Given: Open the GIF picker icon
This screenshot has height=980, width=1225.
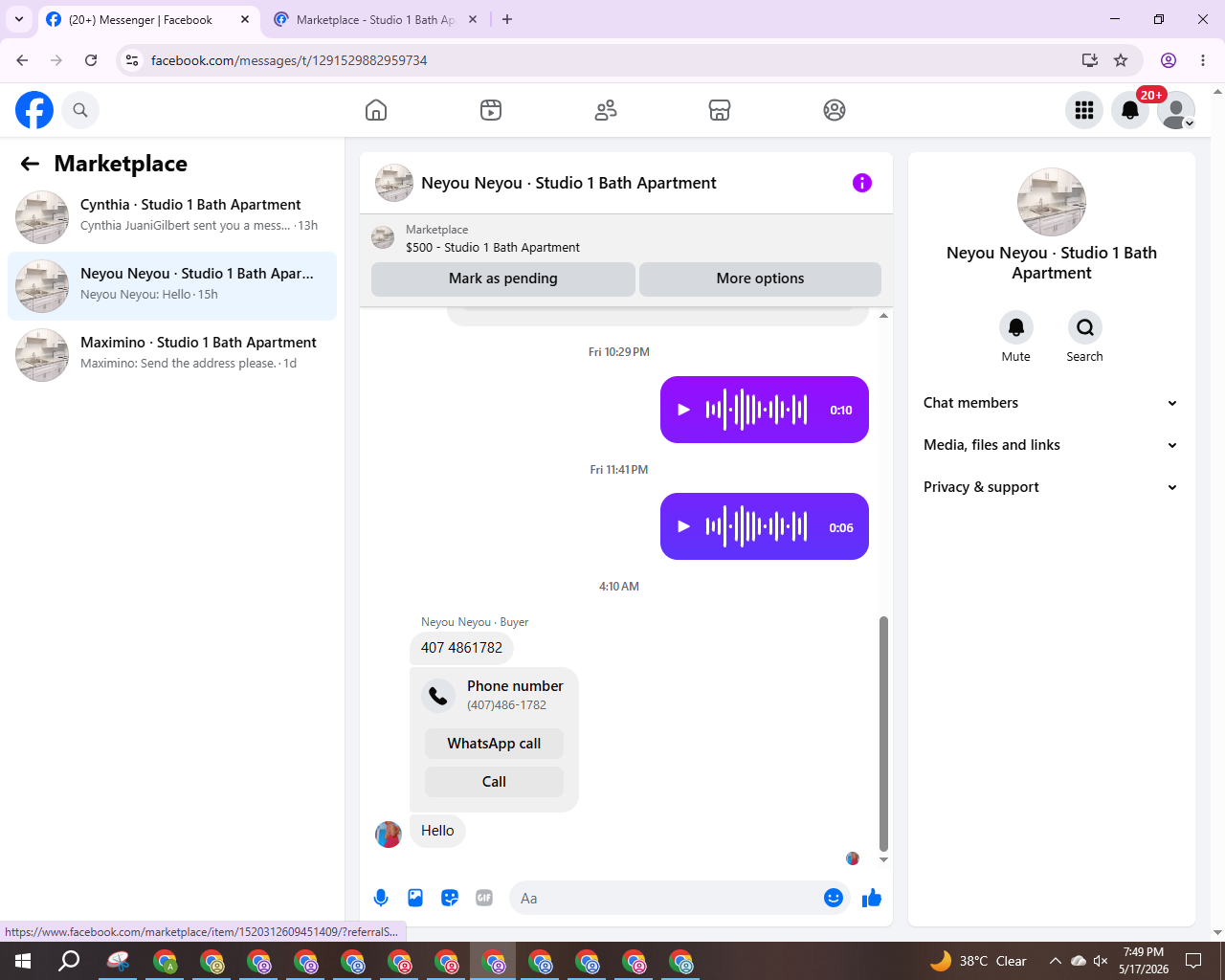Looking at the screenshot, I should click(x=484, y=898).
